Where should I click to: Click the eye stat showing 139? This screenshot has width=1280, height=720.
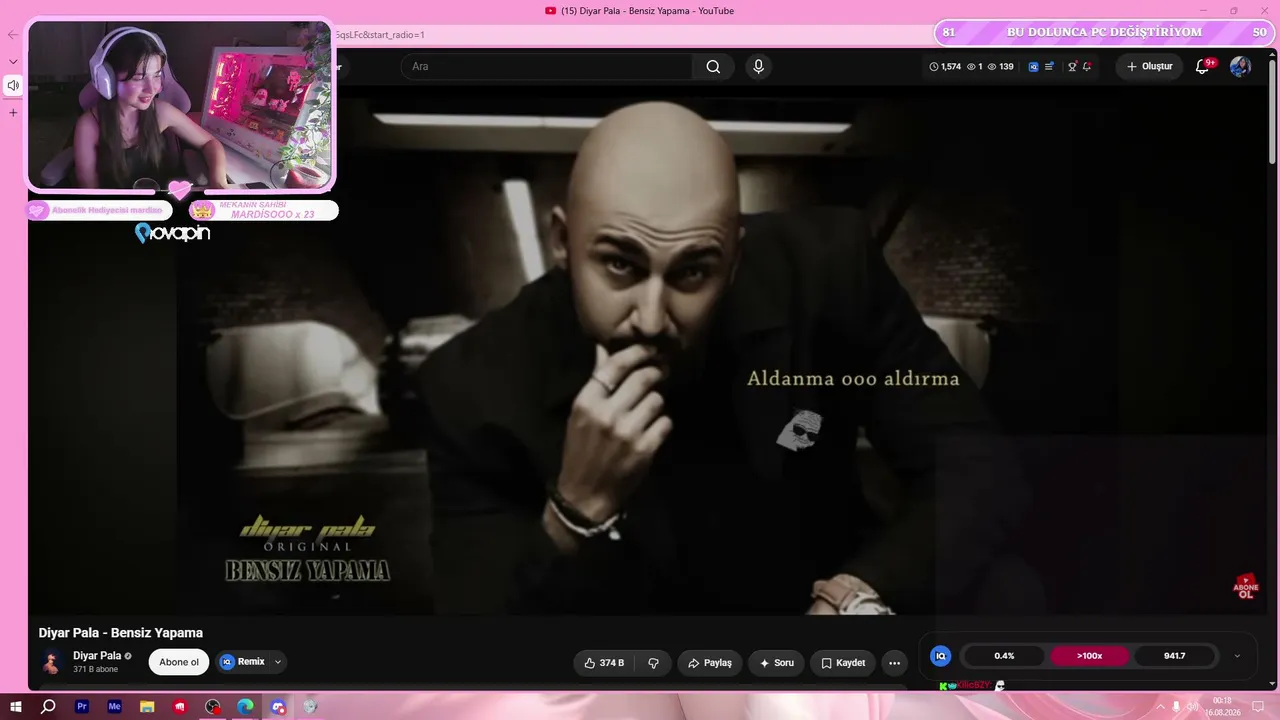(x=1000, y=67)
